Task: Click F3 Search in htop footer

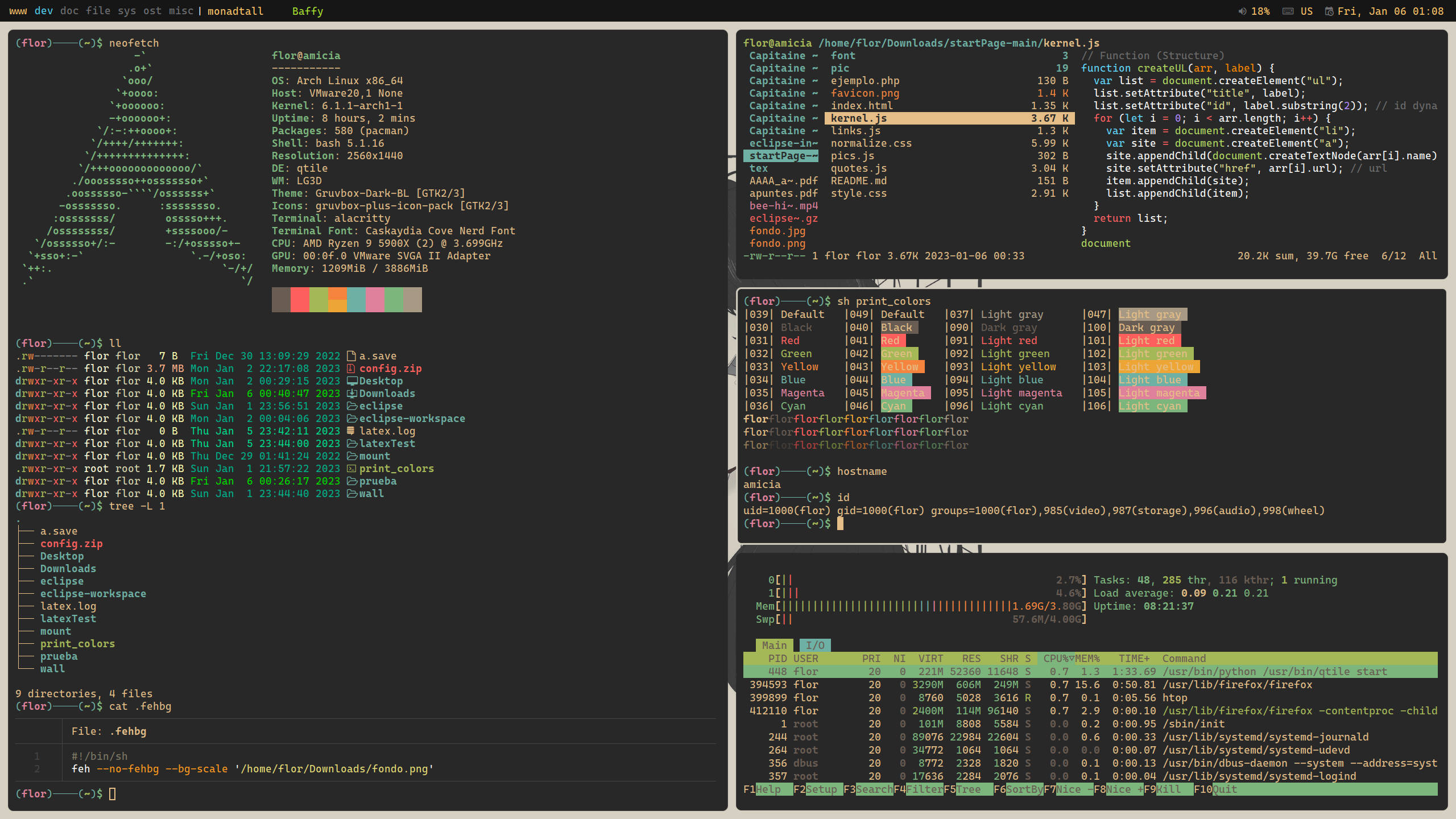Action: click(868, 789)
